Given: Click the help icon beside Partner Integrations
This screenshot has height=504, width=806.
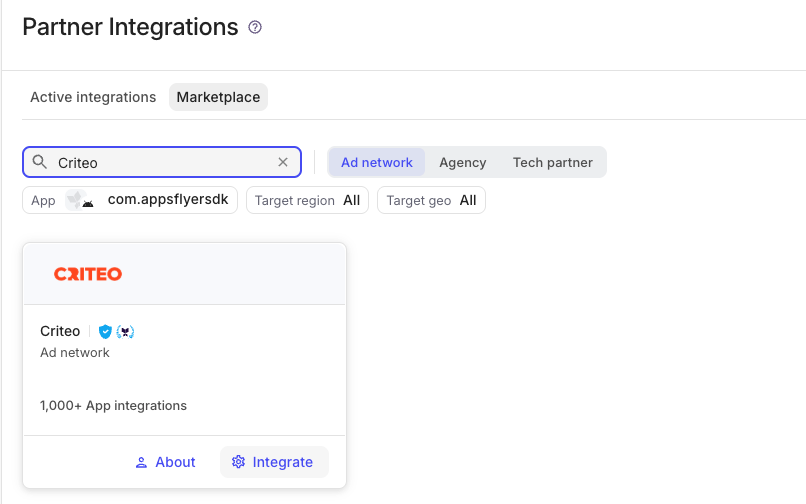Looking at the screenshot, I should 255,27.
